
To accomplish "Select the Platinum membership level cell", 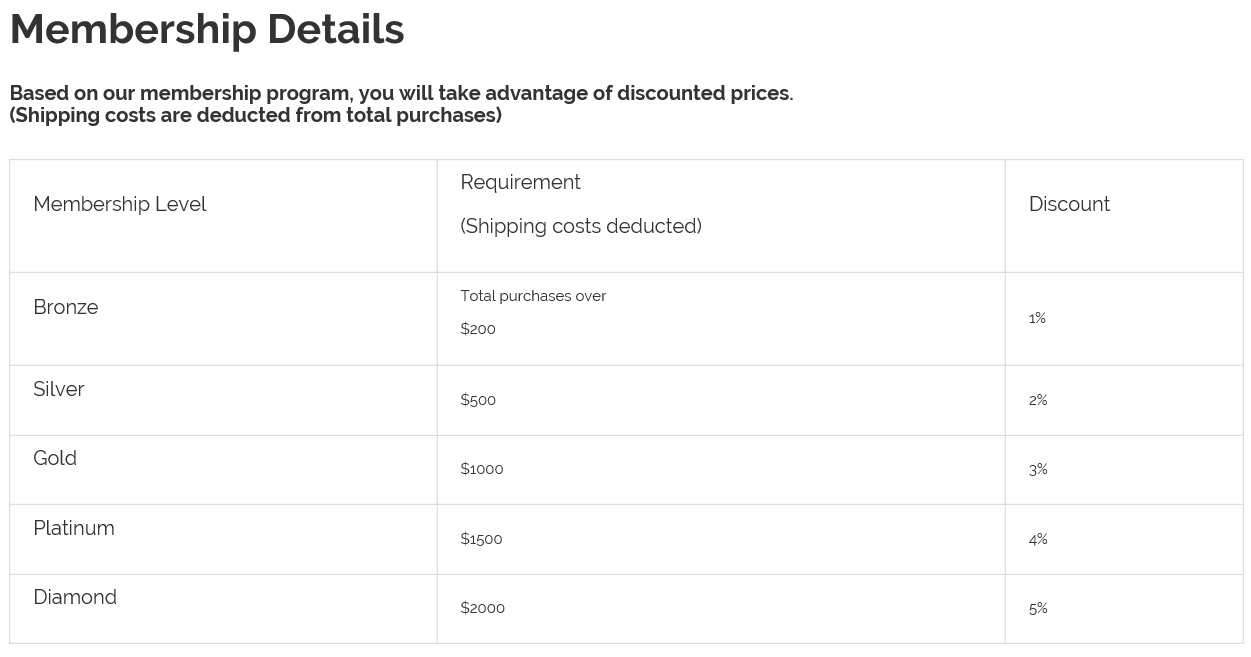I will [x=74, y=528].
